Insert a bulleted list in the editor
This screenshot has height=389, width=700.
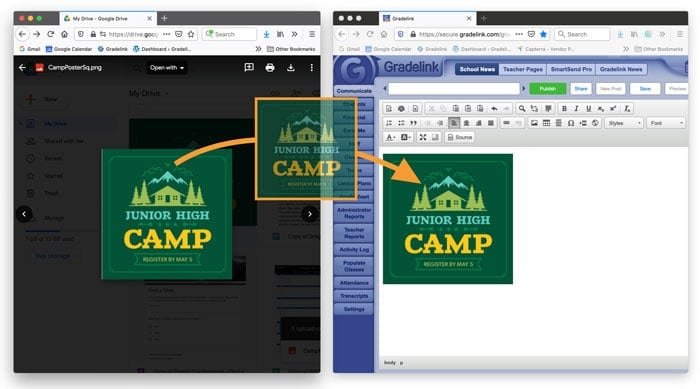click(x=401, y=123)
